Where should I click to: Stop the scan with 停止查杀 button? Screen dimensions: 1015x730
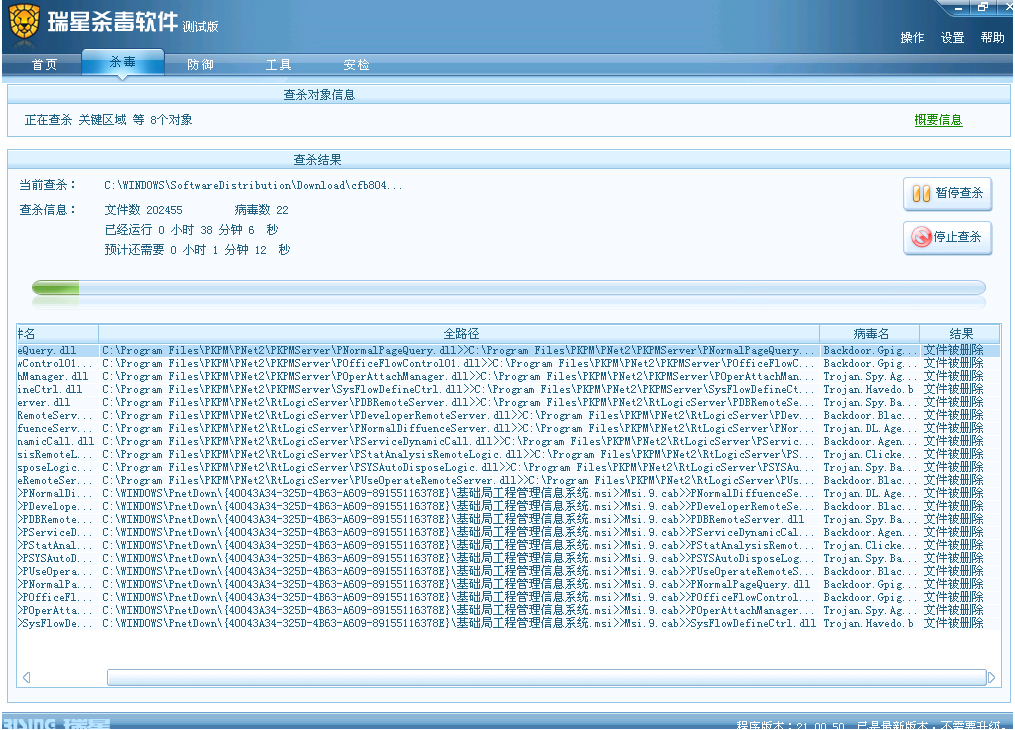click(948, 238)
